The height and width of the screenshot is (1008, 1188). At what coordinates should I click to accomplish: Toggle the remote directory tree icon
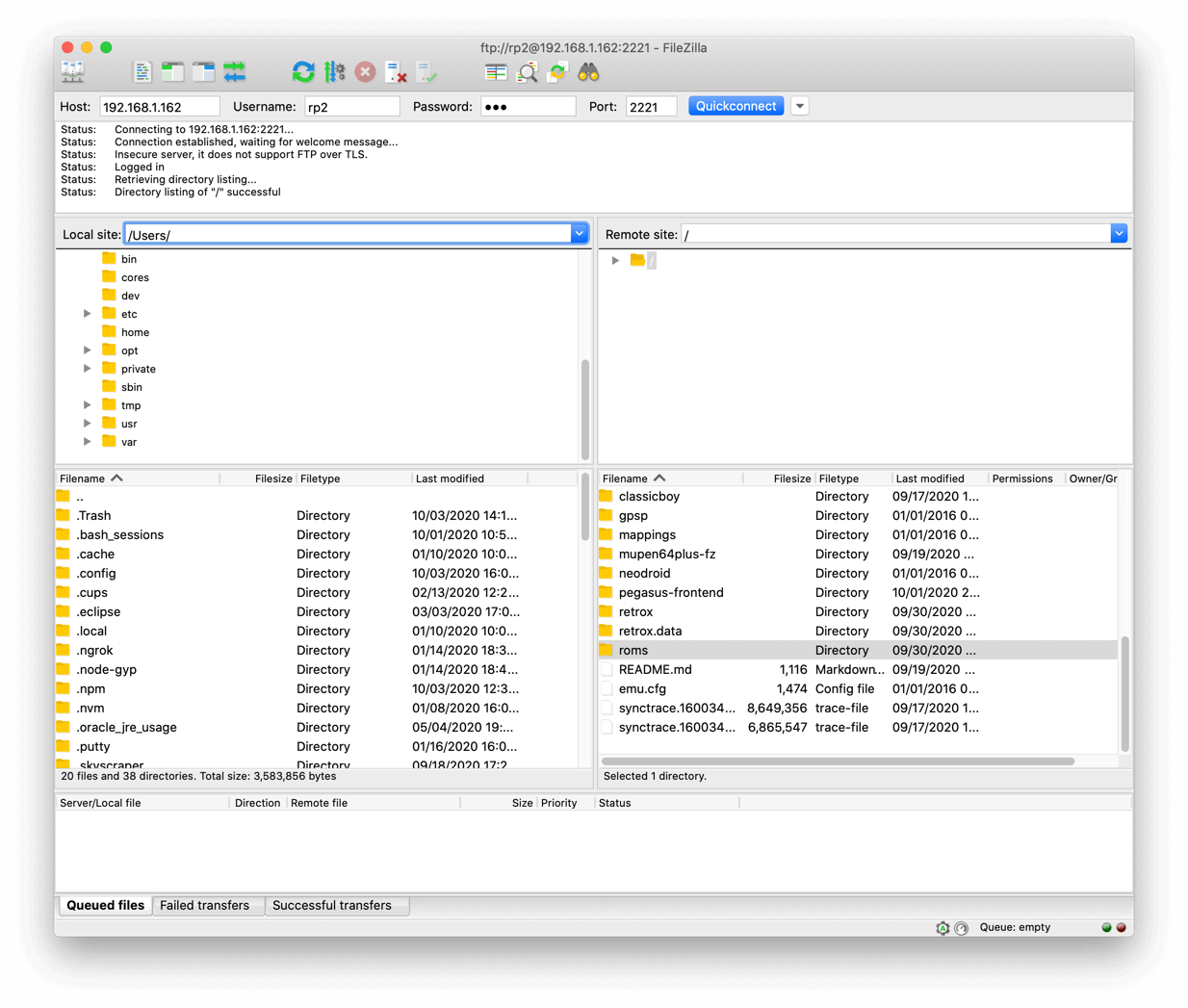click(204, 72)
